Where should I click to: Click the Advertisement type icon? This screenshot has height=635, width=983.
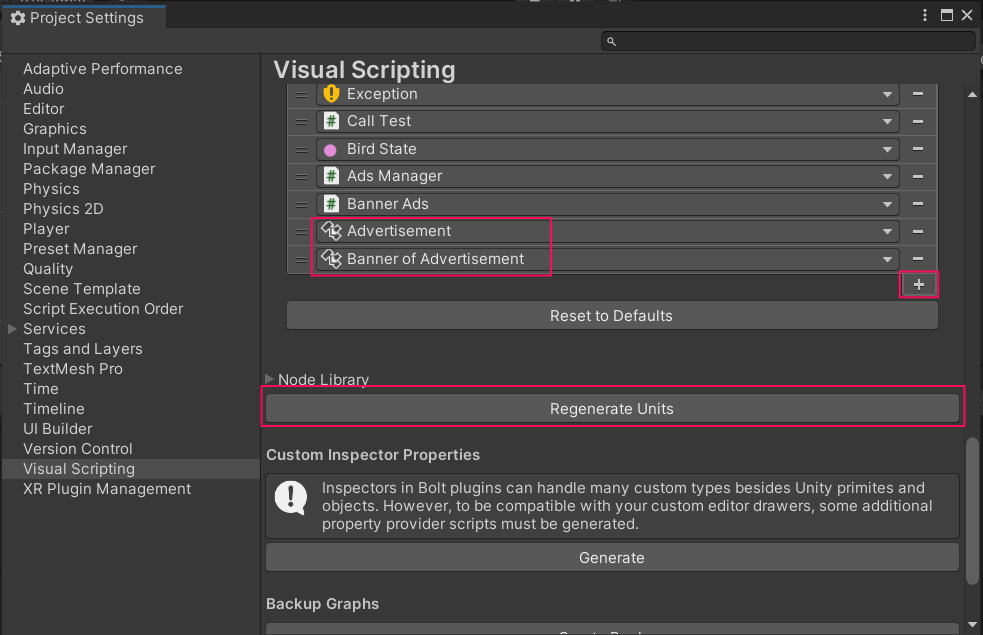pos(331,231)
